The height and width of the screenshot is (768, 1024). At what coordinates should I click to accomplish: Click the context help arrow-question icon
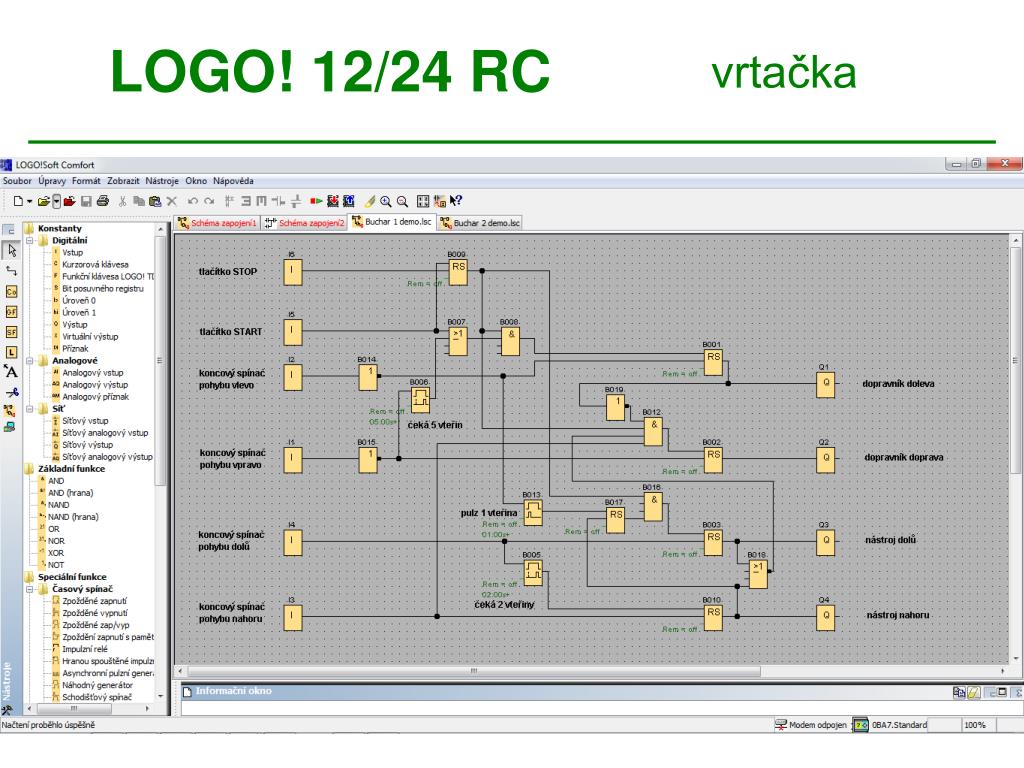[x=456, y=201]
